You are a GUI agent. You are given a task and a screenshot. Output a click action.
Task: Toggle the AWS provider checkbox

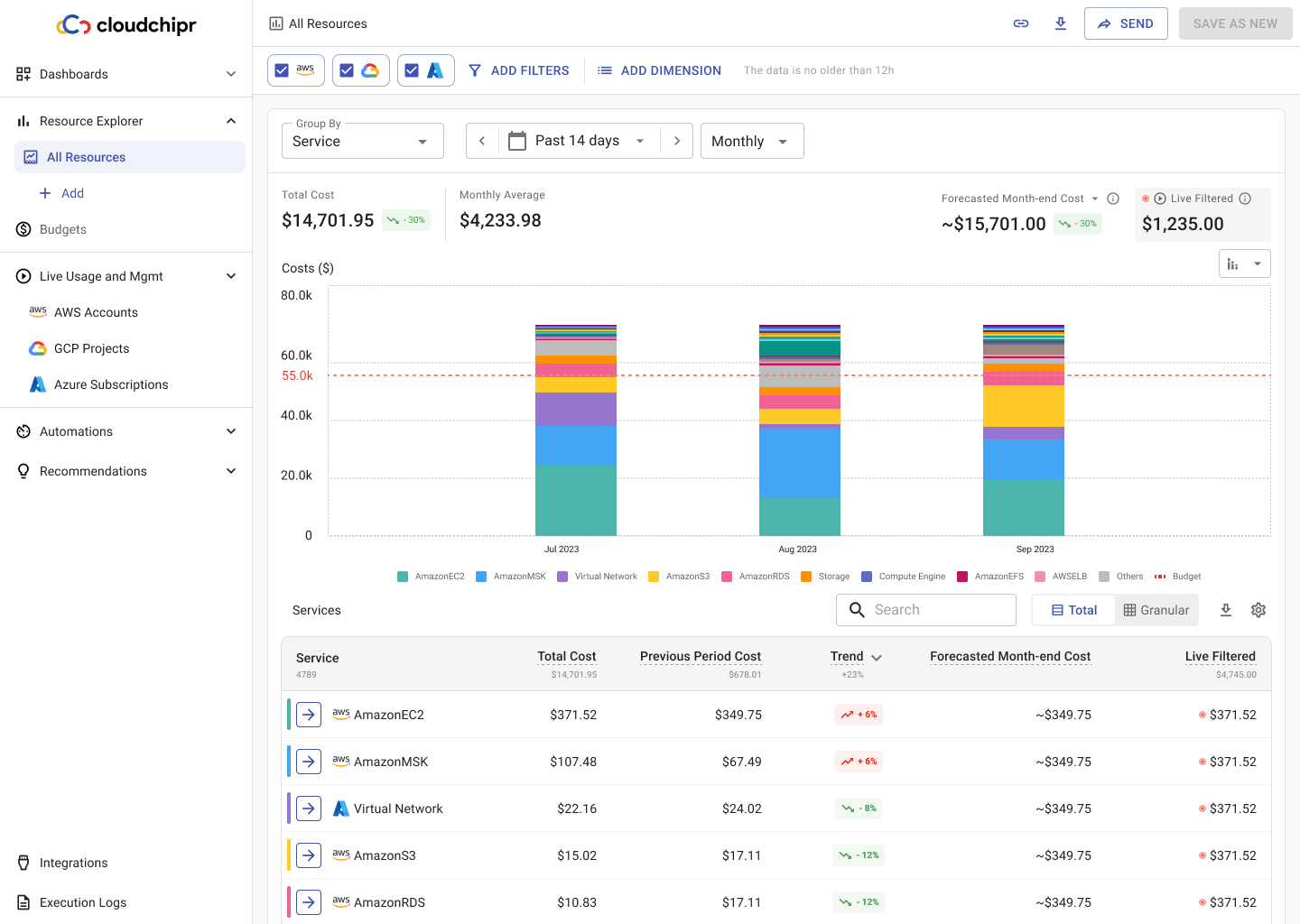282,70
